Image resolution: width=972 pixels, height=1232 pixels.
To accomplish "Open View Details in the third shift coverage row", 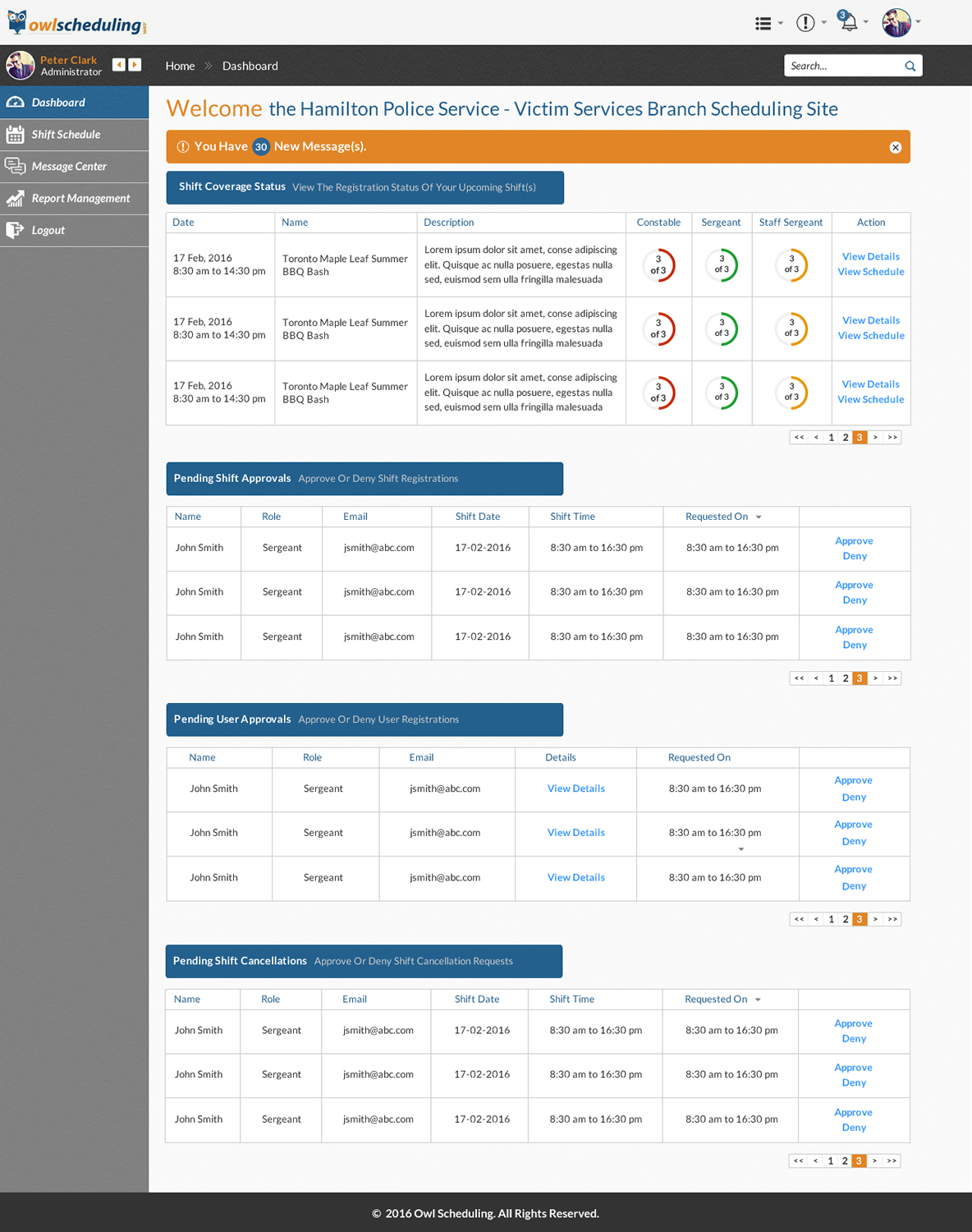I will coord(871,384).
